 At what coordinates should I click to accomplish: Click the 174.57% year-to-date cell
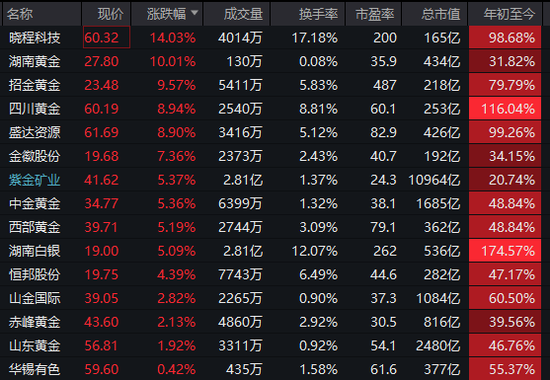505,251
